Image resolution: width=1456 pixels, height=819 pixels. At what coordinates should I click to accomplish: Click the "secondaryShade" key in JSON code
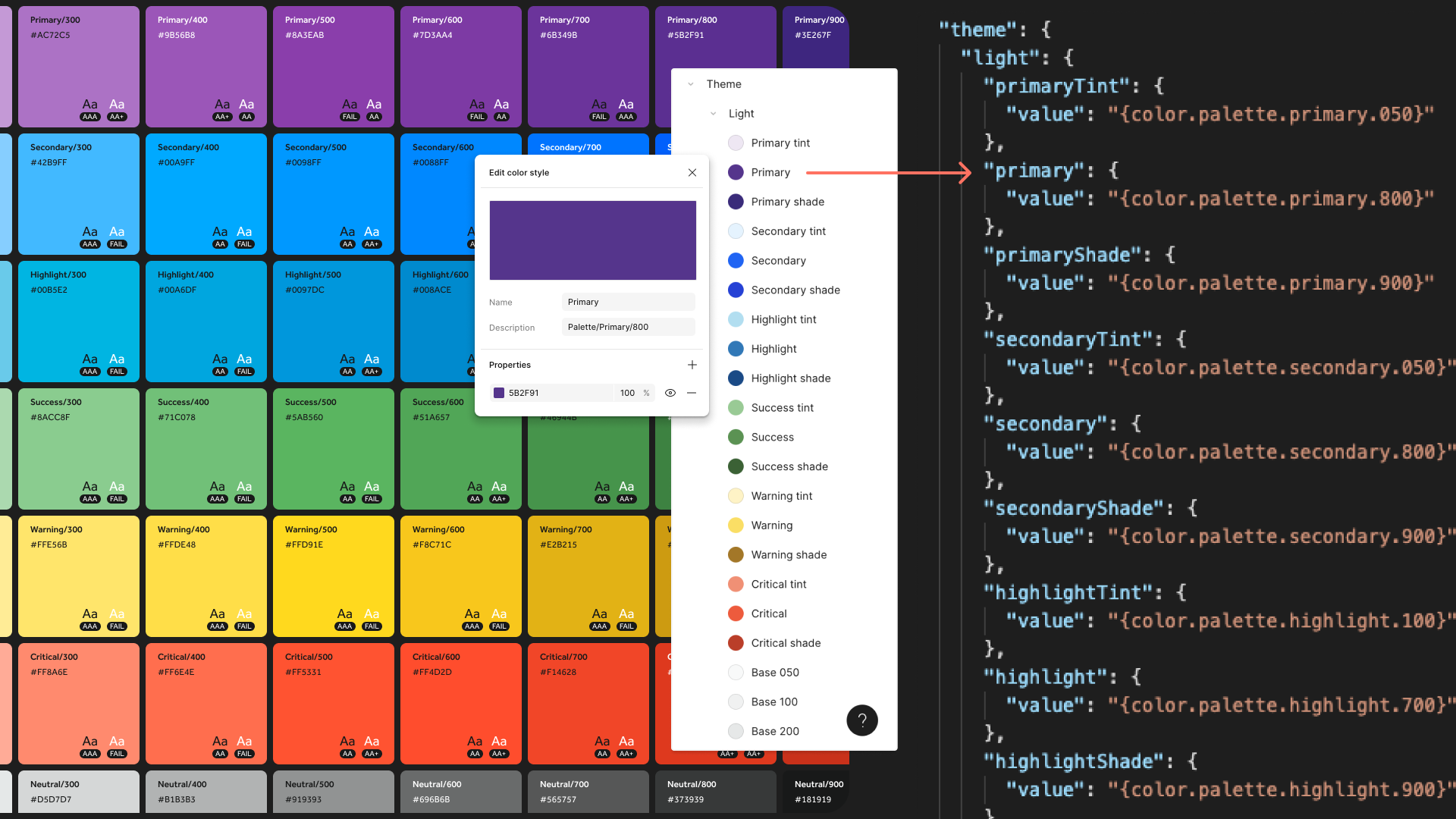coord(1078,509)
